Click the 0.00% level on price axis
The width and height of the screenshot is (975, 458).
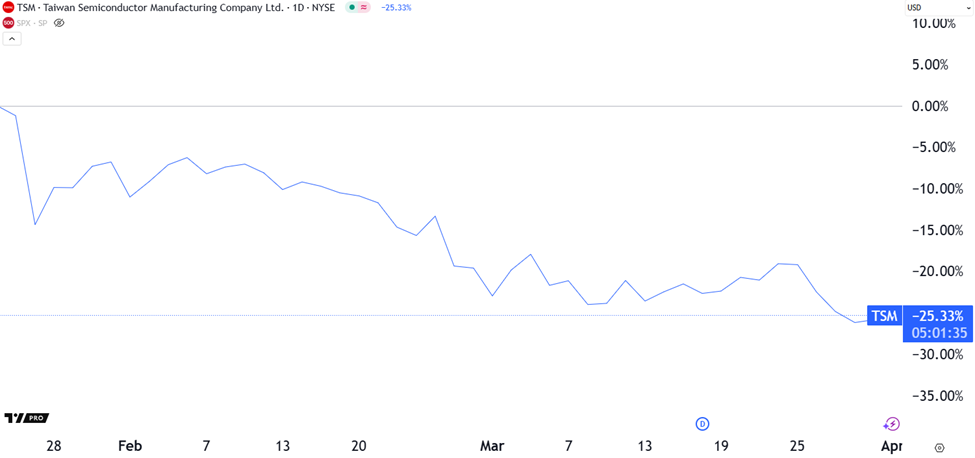click(938, 106)
